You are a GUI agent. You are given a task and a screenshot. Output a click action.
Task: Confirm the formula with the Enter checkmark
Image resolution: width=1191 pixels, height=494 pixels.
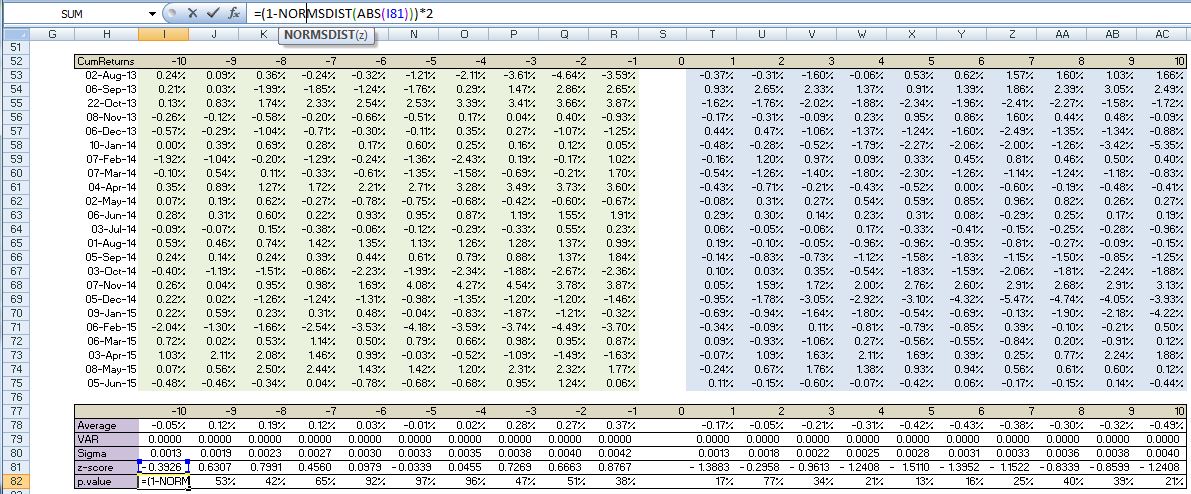212,14
